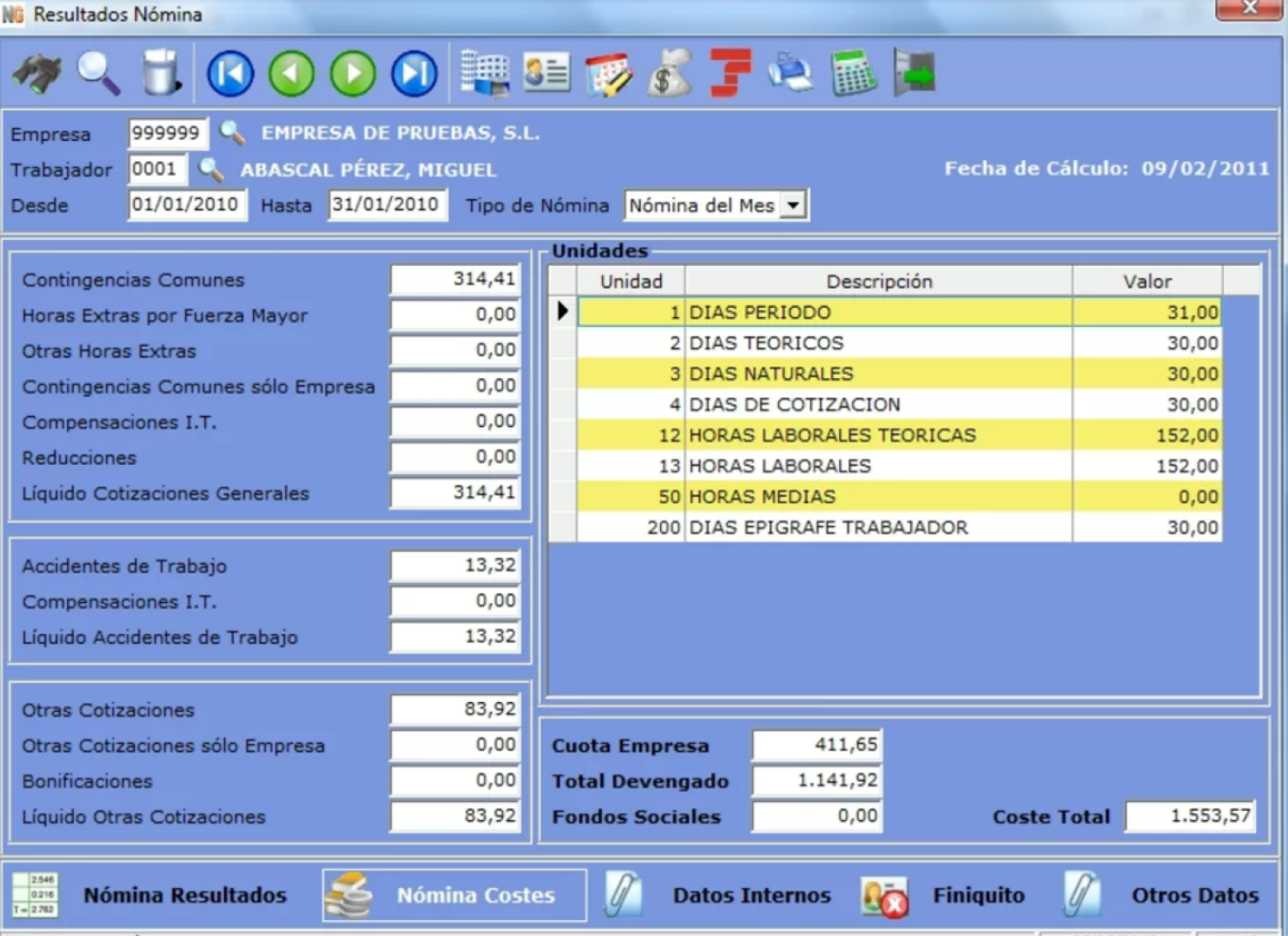This screenshot has width=1288, height=936.
Task: Click magnifier lookup next to Trabajador code
Action: coord(210,169)
